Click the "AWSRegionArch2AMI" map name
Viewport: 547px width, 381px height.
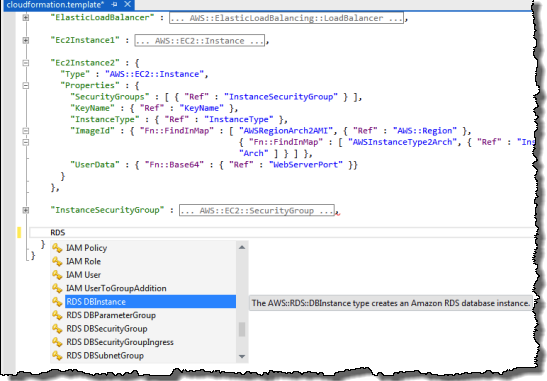pyautogui.click(x=286, y=131)
